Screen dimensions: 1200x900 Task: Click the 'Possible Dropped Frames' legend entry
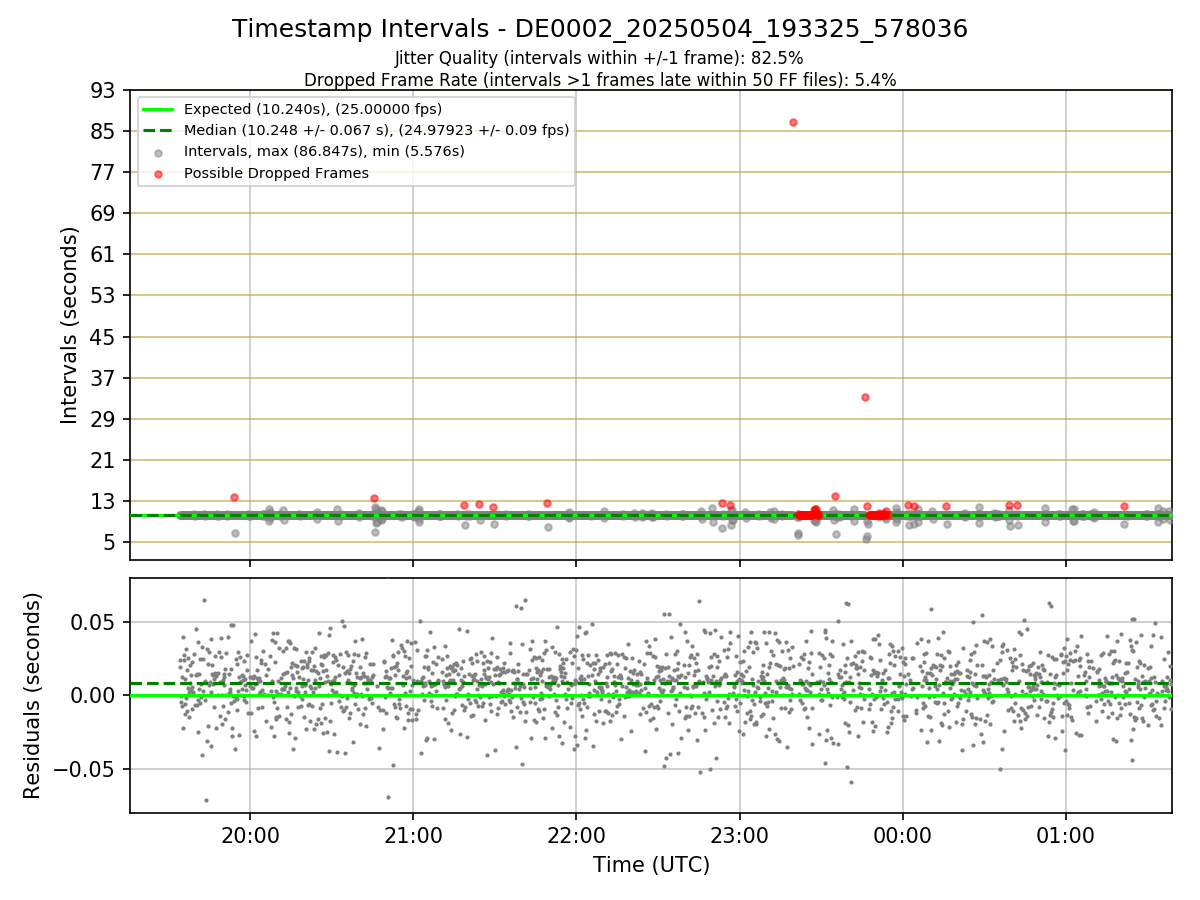(276, 173)
